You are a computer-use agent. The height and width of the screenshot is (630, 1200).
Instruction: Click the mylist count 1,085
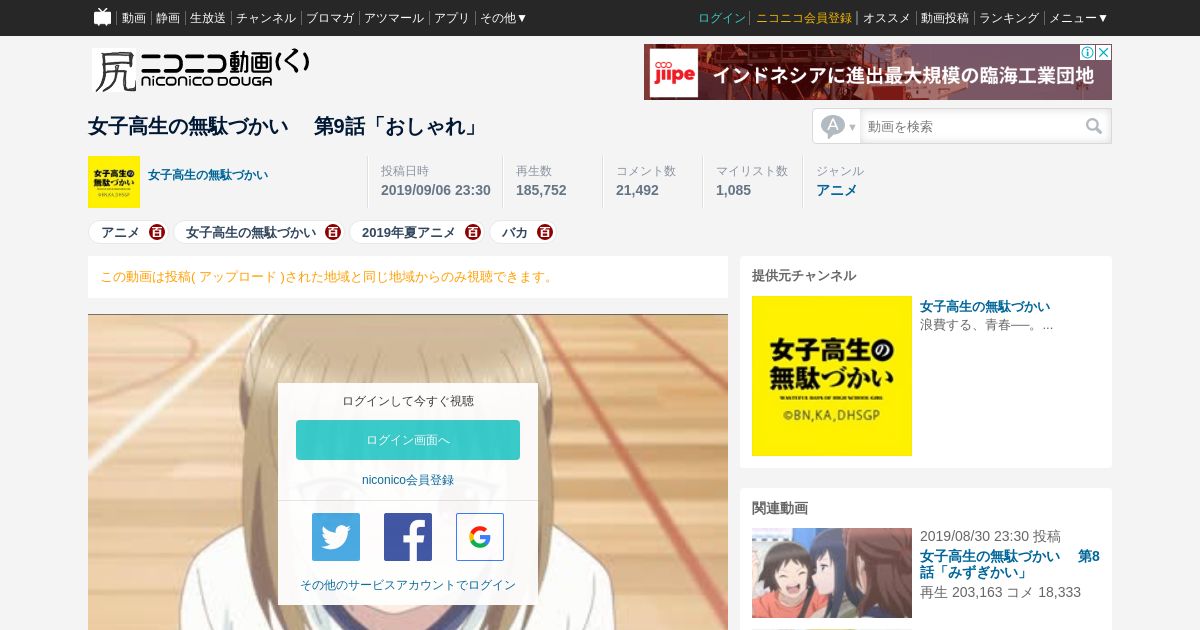[x=733, y=190]
